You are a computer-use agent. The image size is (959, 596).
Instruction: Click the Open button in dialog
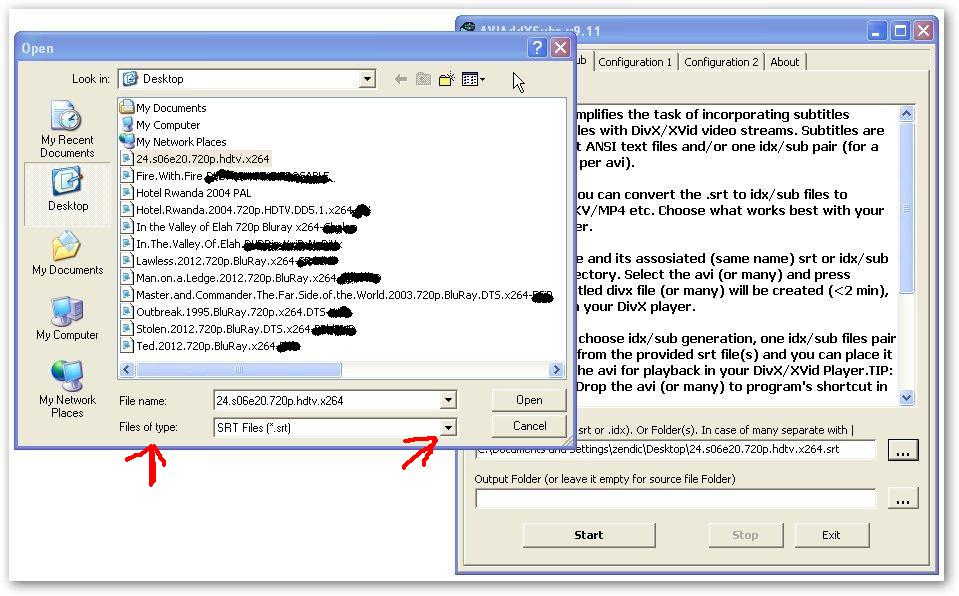click(x=528, y=400)
